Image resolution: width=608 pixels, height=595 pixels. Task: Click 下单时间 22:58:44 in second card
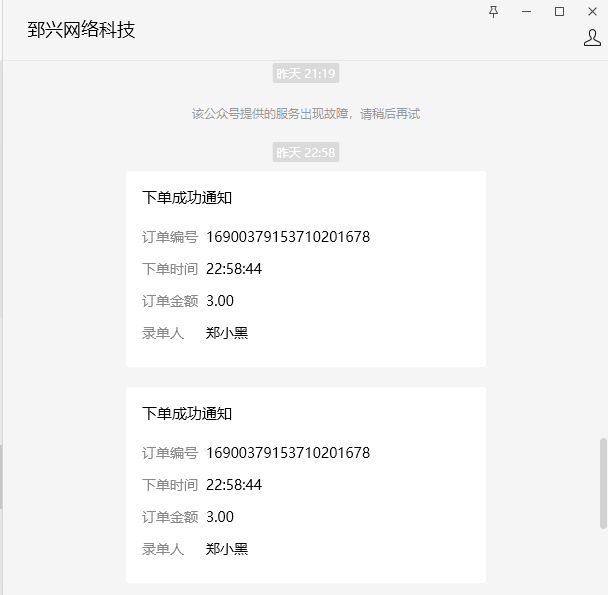pos(234,485)
